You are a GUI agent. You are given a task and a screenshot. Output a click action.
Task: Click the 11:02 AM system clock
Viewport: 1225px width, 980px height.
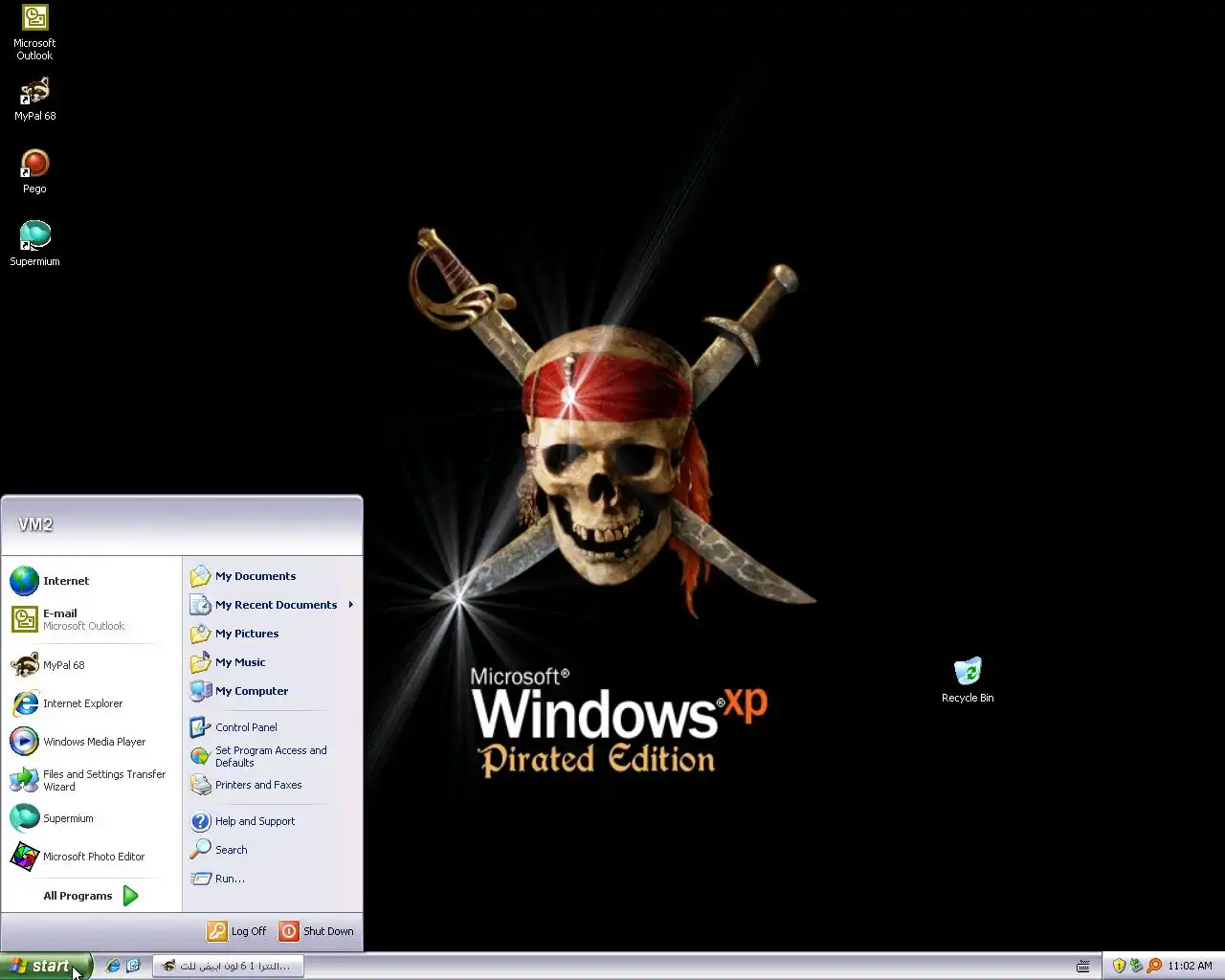pos(1190,966)
